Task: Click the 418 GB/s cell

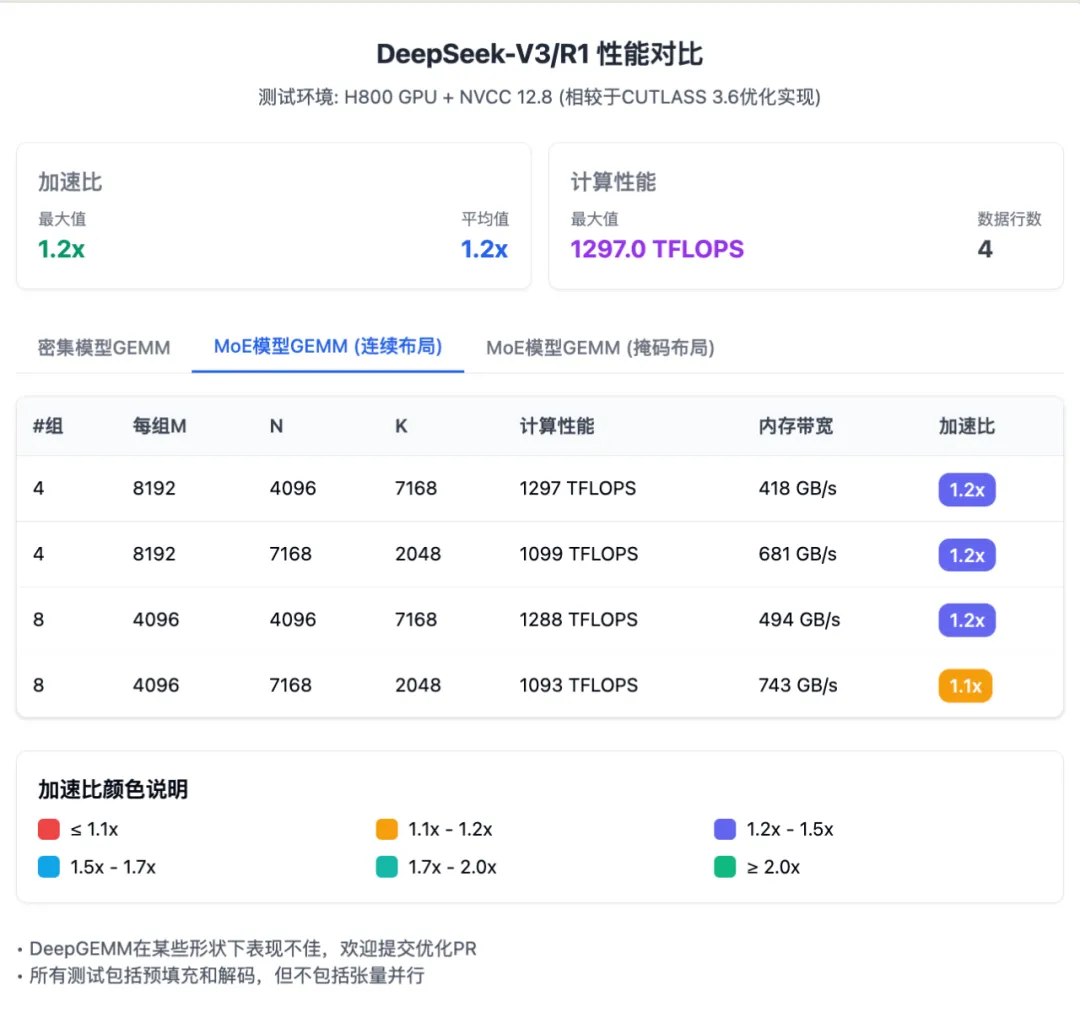Action: coord(798,488)
